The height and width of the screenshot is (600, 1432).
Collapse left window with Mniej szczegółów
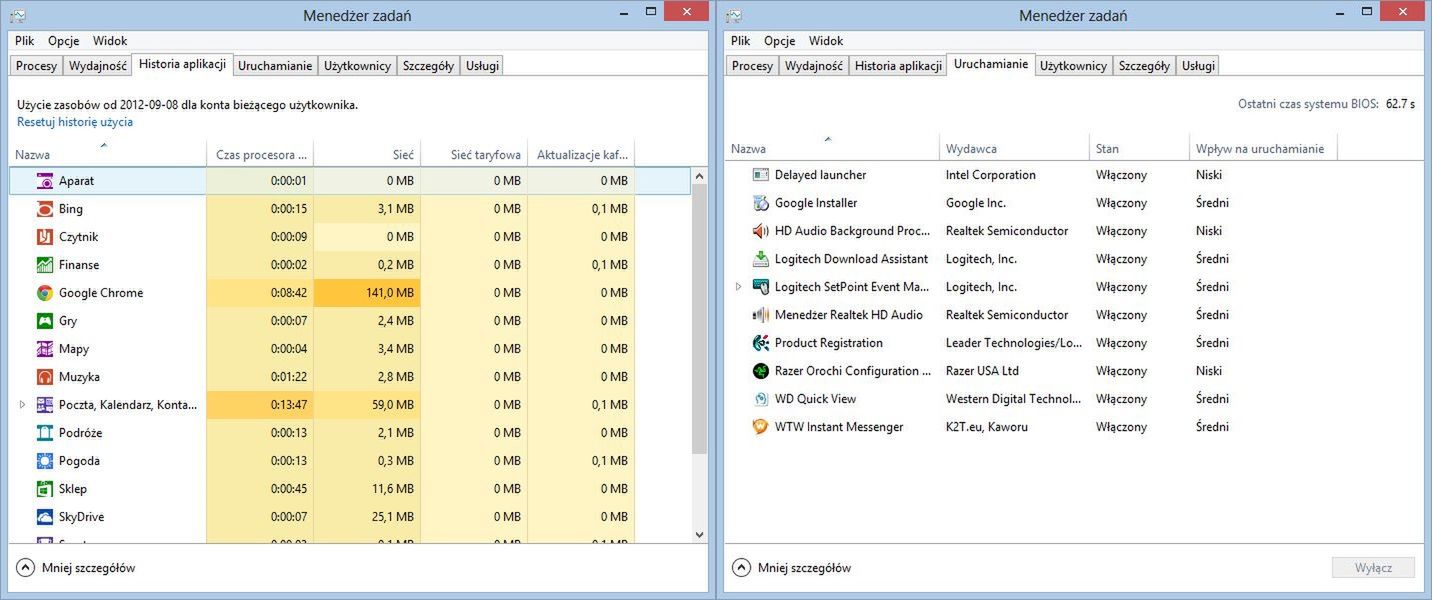pos(76,568)
